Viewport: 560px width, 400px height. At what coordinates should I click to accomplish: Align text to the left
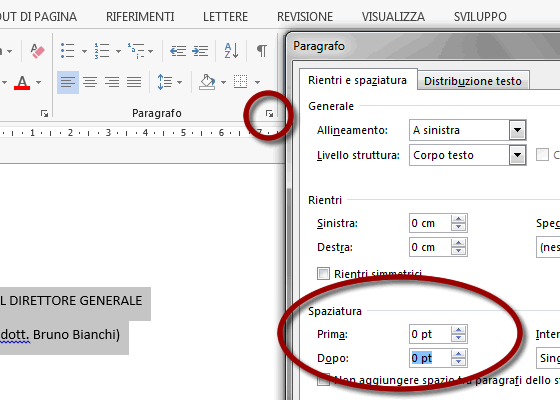point(68,82)
